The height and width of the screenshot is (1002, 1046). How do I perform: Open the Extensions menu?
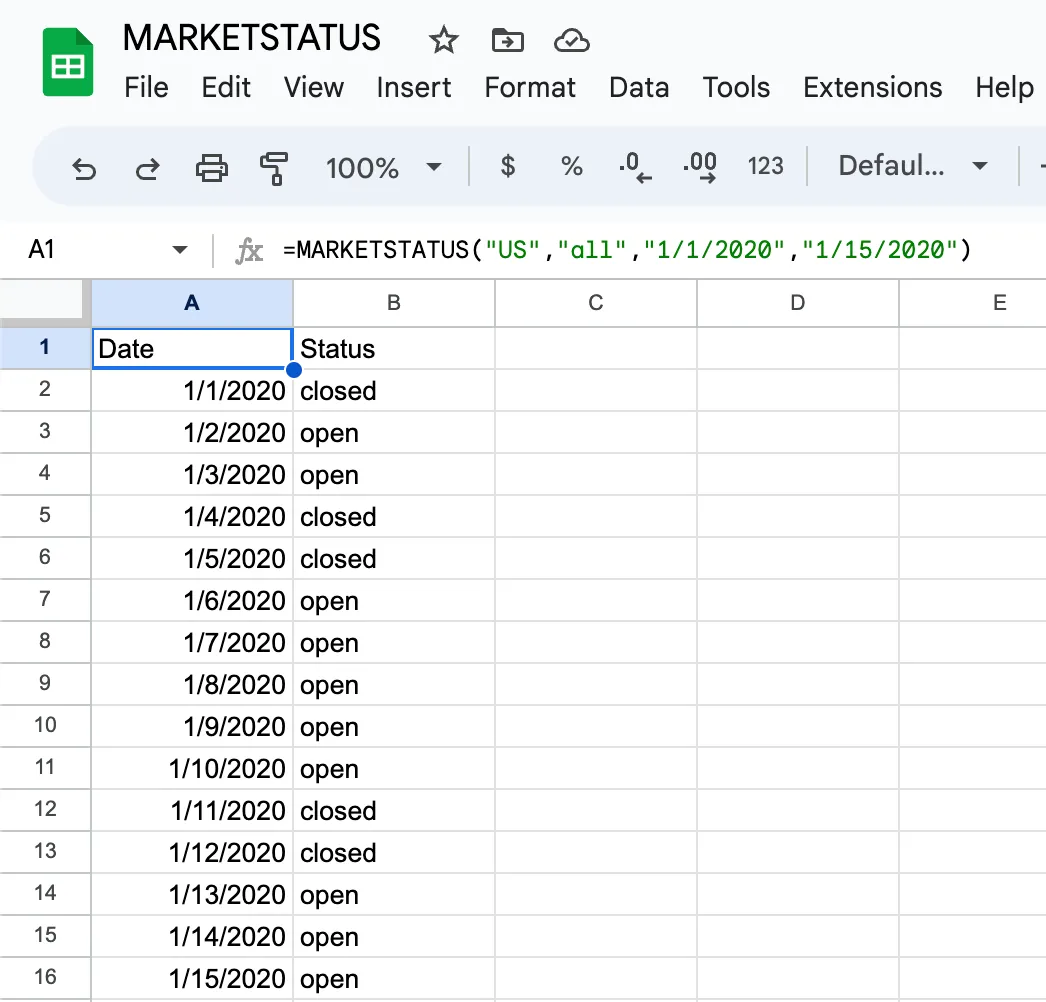coord(873,87)
